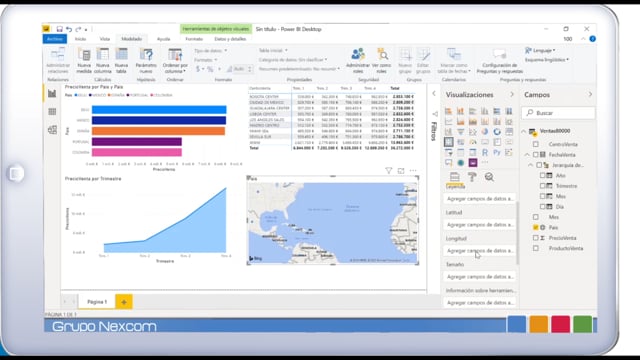Click the Nueva medida ribbon icon

click(x=84, y=60)
